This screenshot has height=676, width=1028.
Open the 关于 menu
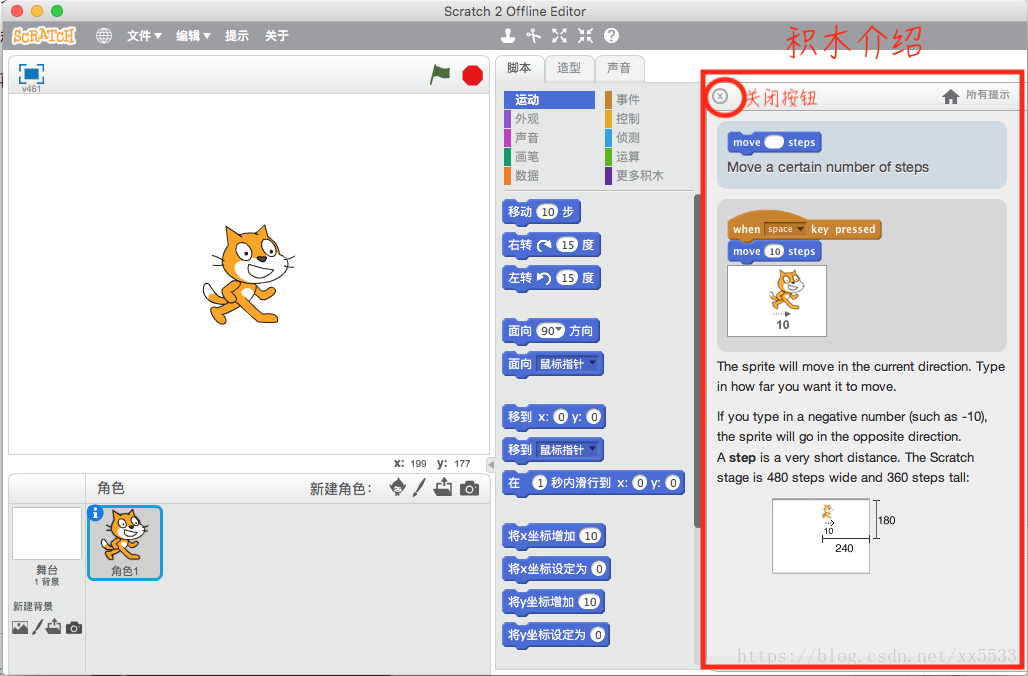(x=277, y=35)
